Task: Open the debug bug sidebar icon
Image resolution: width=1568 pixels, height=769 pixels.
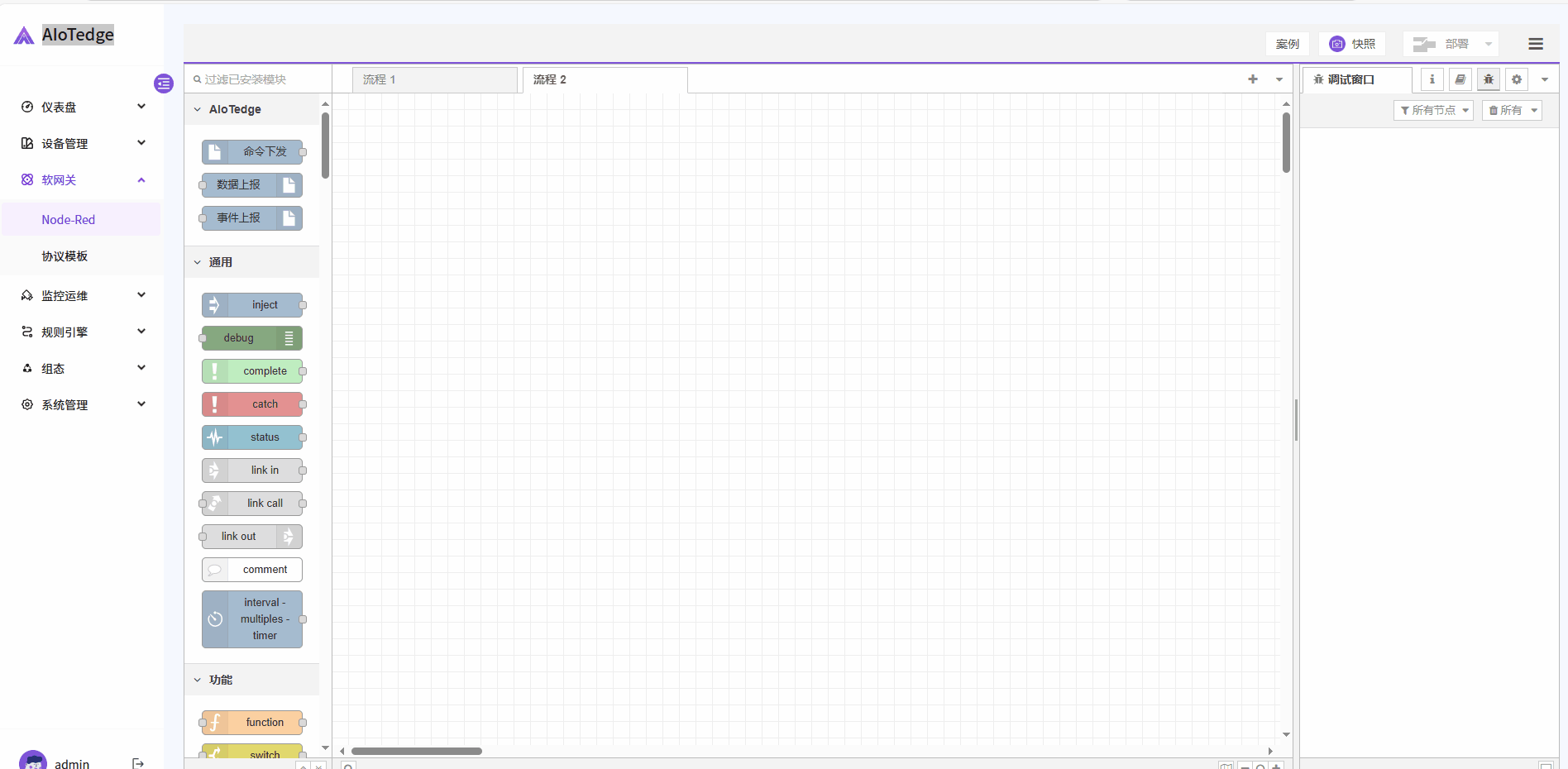Action: pos(1489,79)
